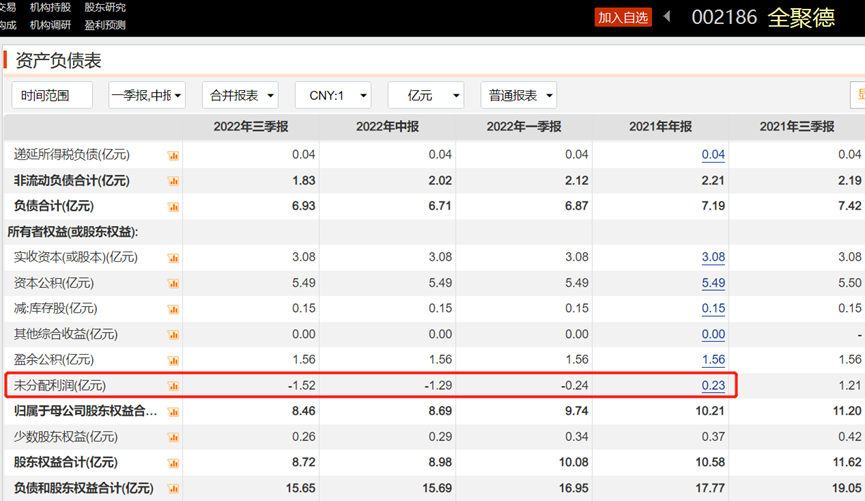Open the 合并报表 statement type dropdown

coord(240,95)
